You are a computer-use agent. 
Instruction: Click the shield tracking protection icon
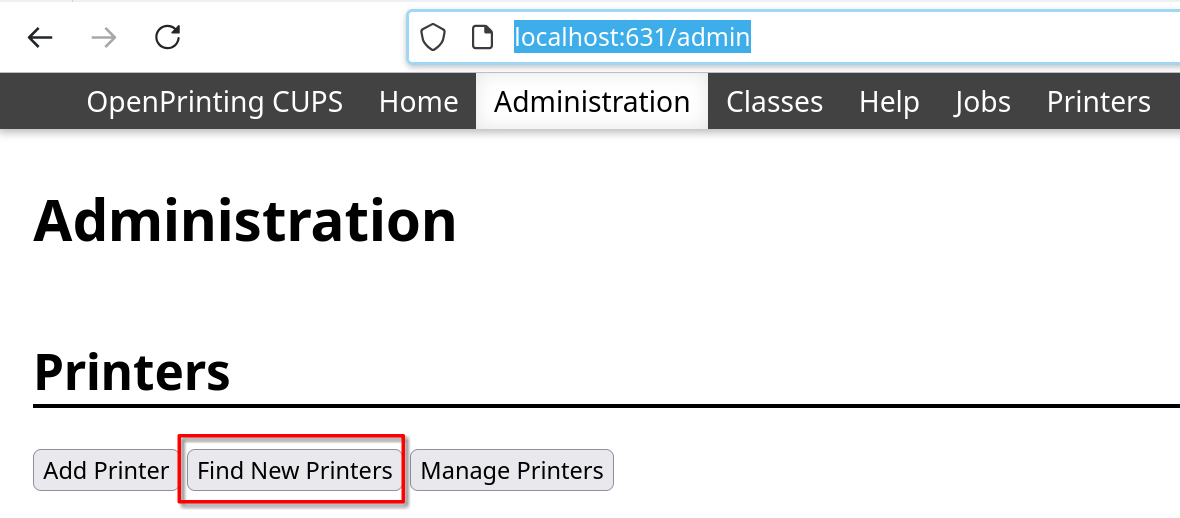coord(432,38)
